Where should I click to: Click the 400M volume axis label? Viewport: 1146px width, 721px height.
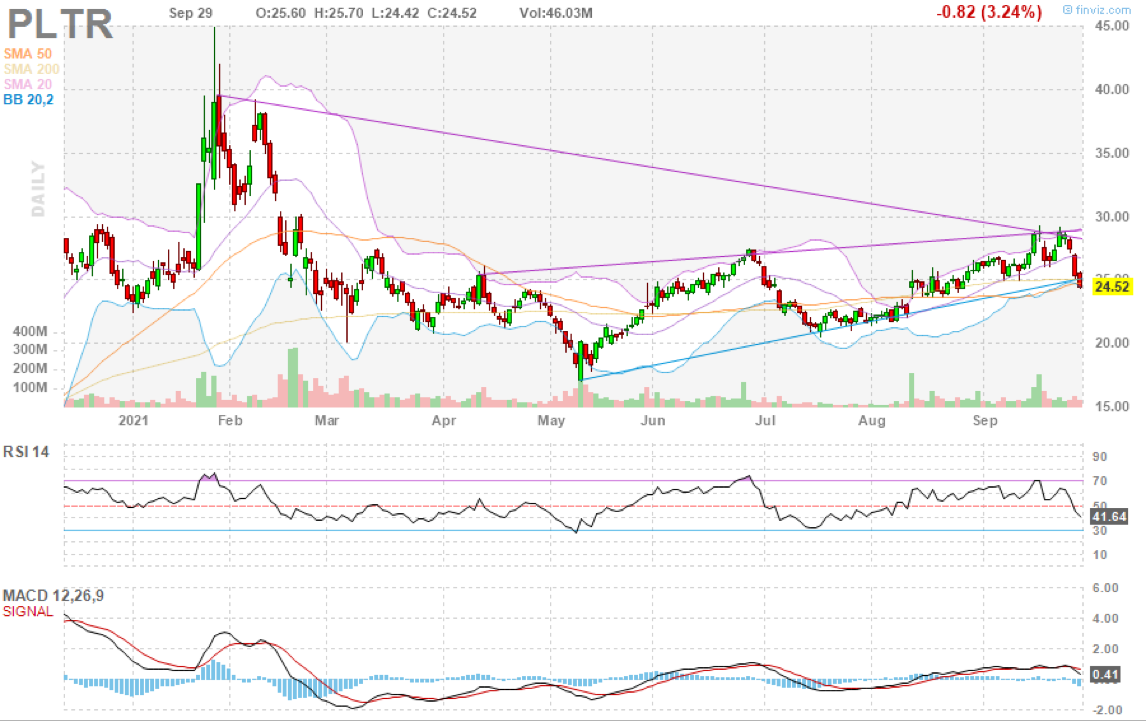(30, 331)
